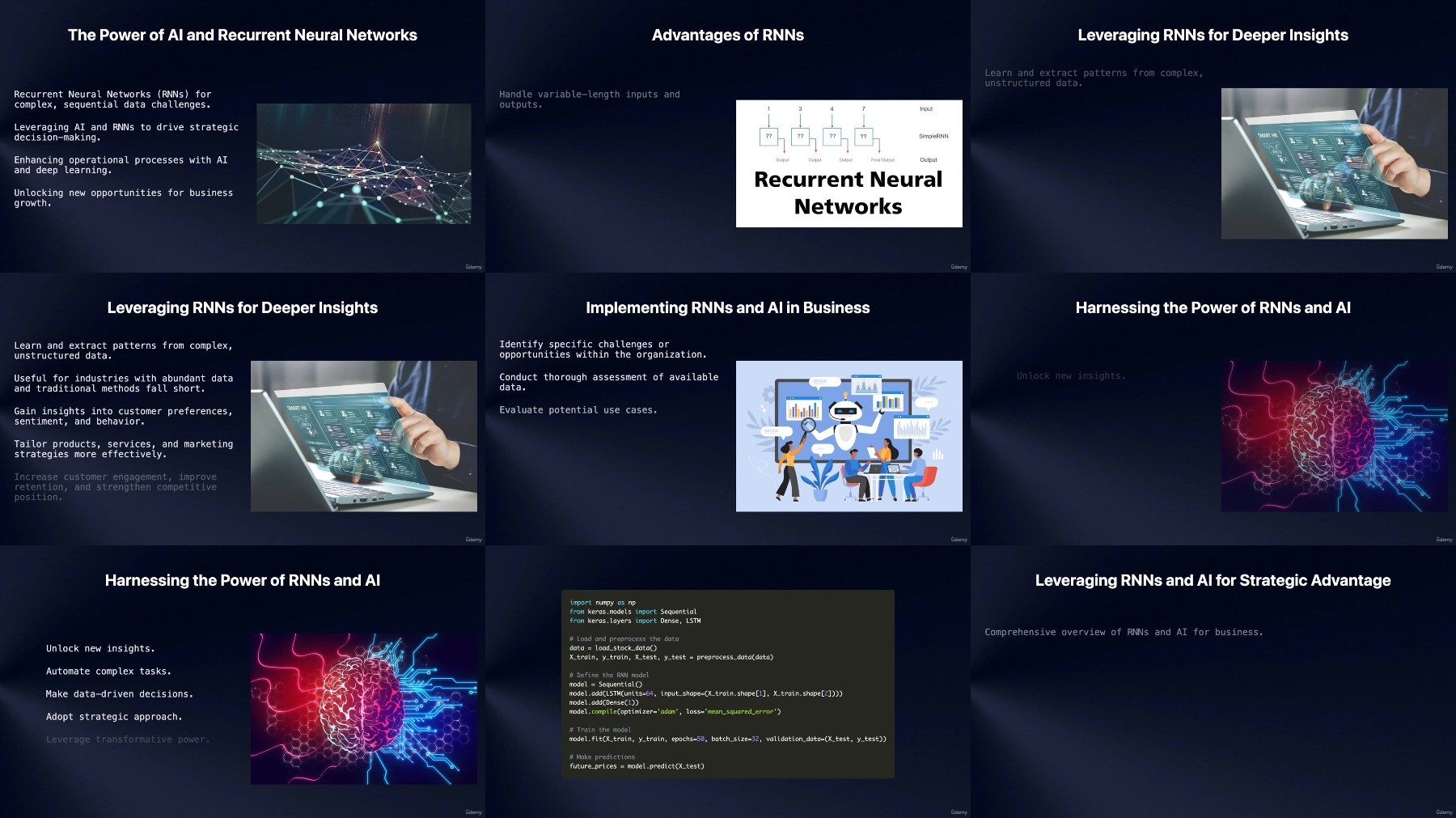Click code line "model.fit(X_train, y_train..."

tap(728, 739)
